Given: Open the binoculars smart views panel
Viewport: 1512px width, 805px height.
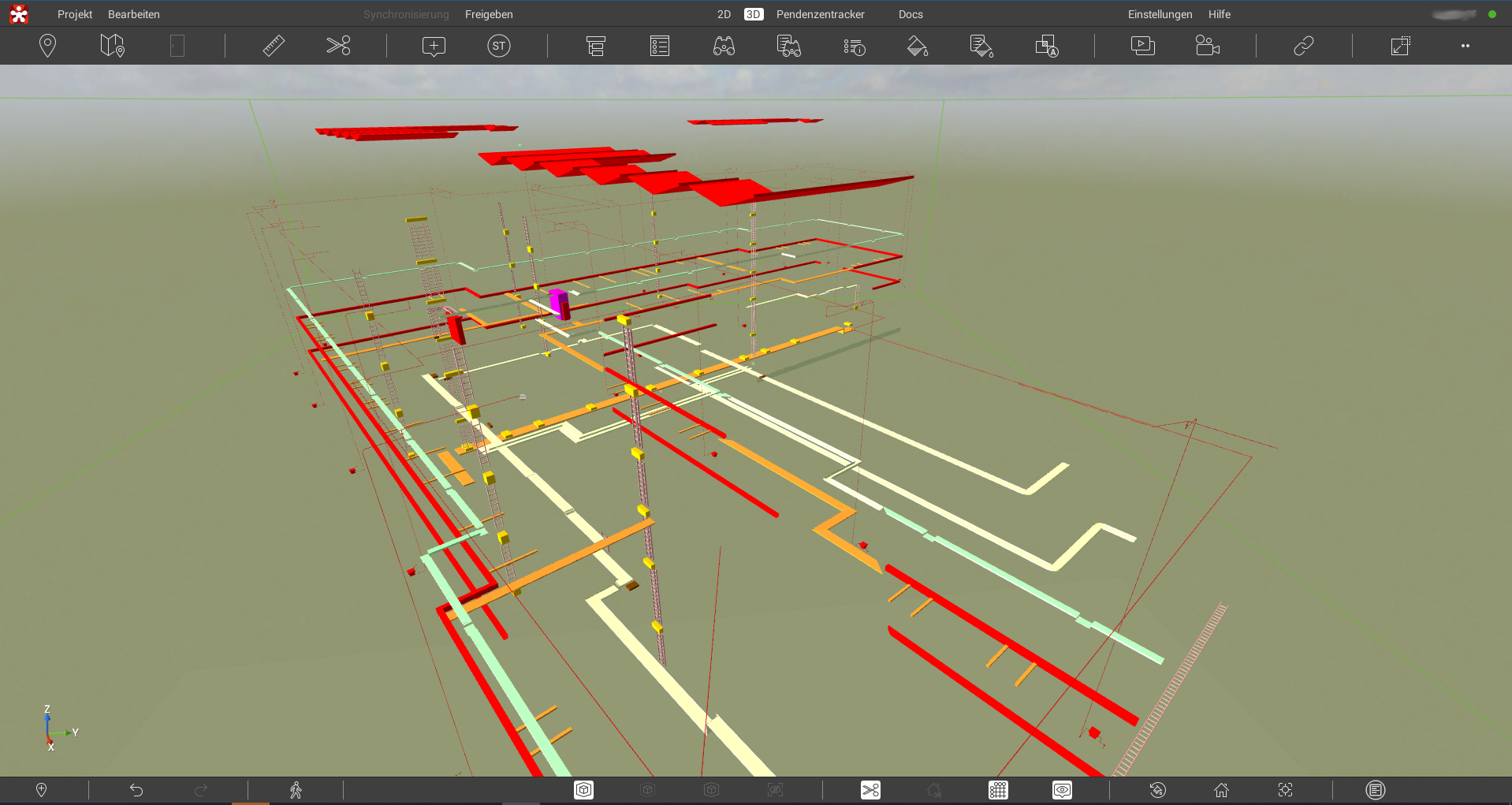Looking at the screenshot, I should 724,46.
